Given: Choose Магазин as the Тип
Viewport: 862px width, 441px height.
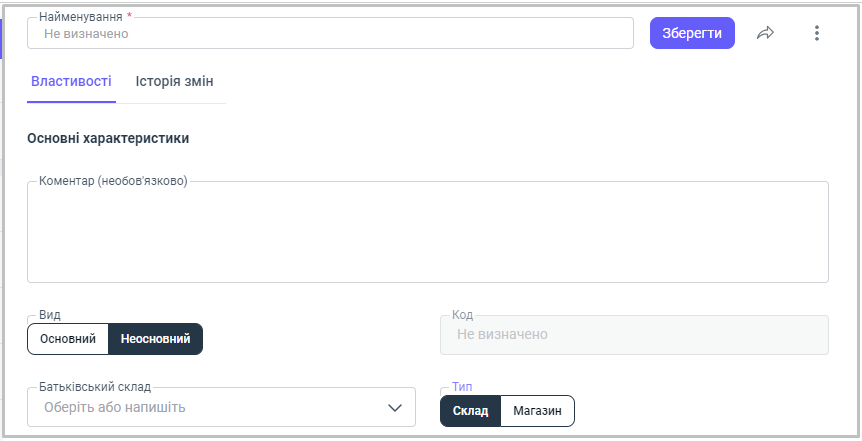Looking at the screenshot, I should coord(537,411).
